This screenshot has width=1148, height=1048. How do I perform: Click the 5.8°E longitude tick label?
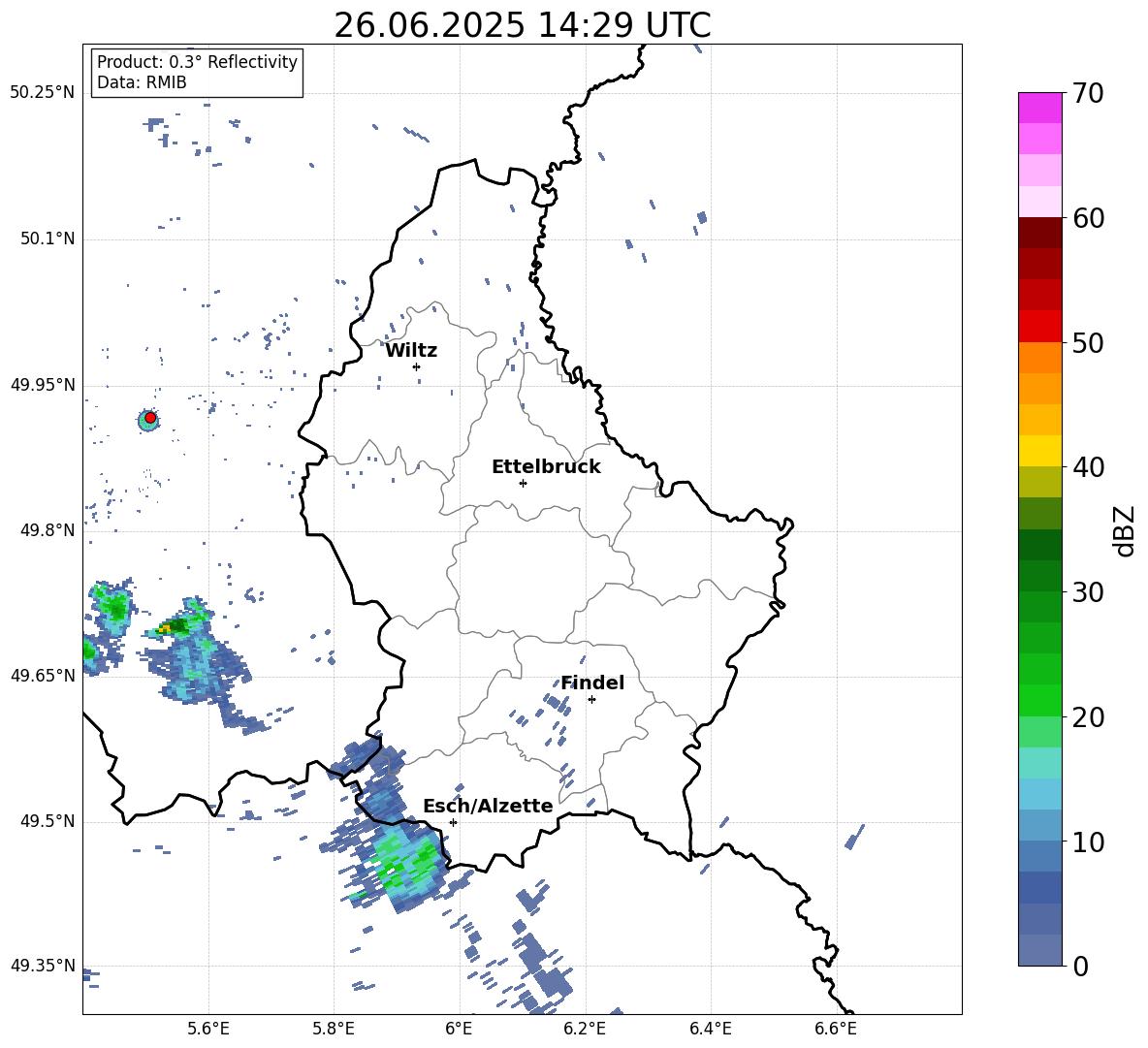tap(334, 1029)
